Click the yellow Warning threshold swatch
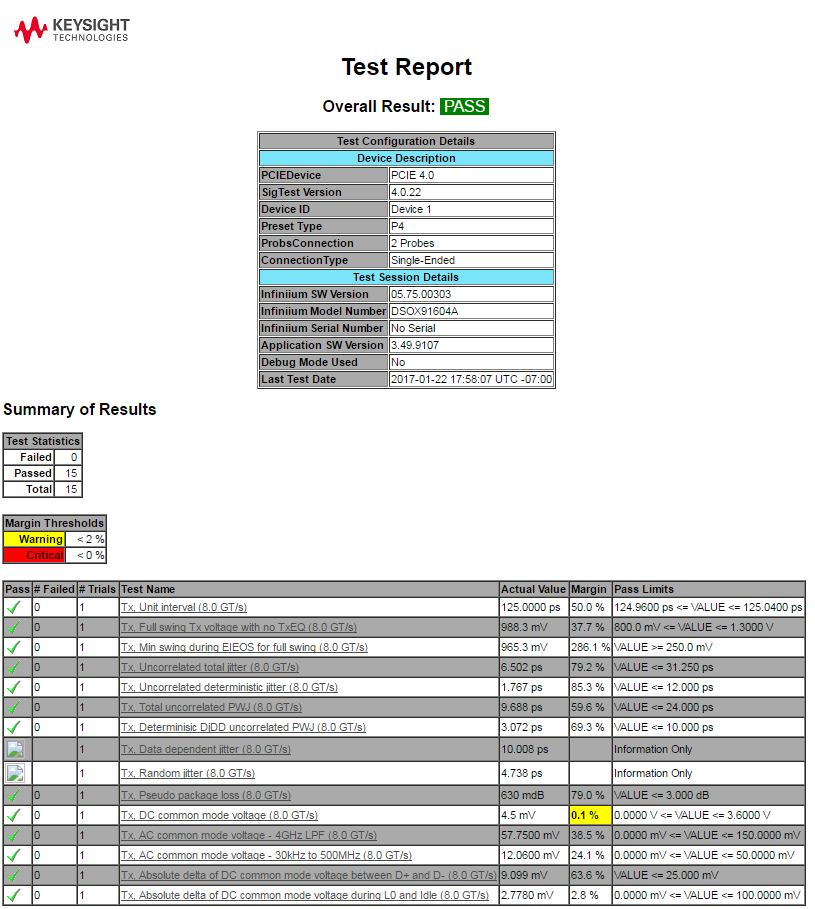 [x=34, y=539]
